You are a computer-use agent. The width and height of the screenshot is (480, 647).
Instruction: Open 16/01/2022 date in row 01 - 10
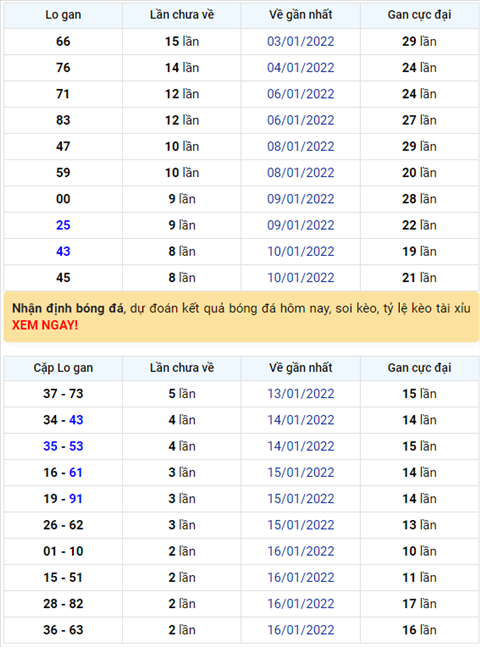tap(300, 551)
